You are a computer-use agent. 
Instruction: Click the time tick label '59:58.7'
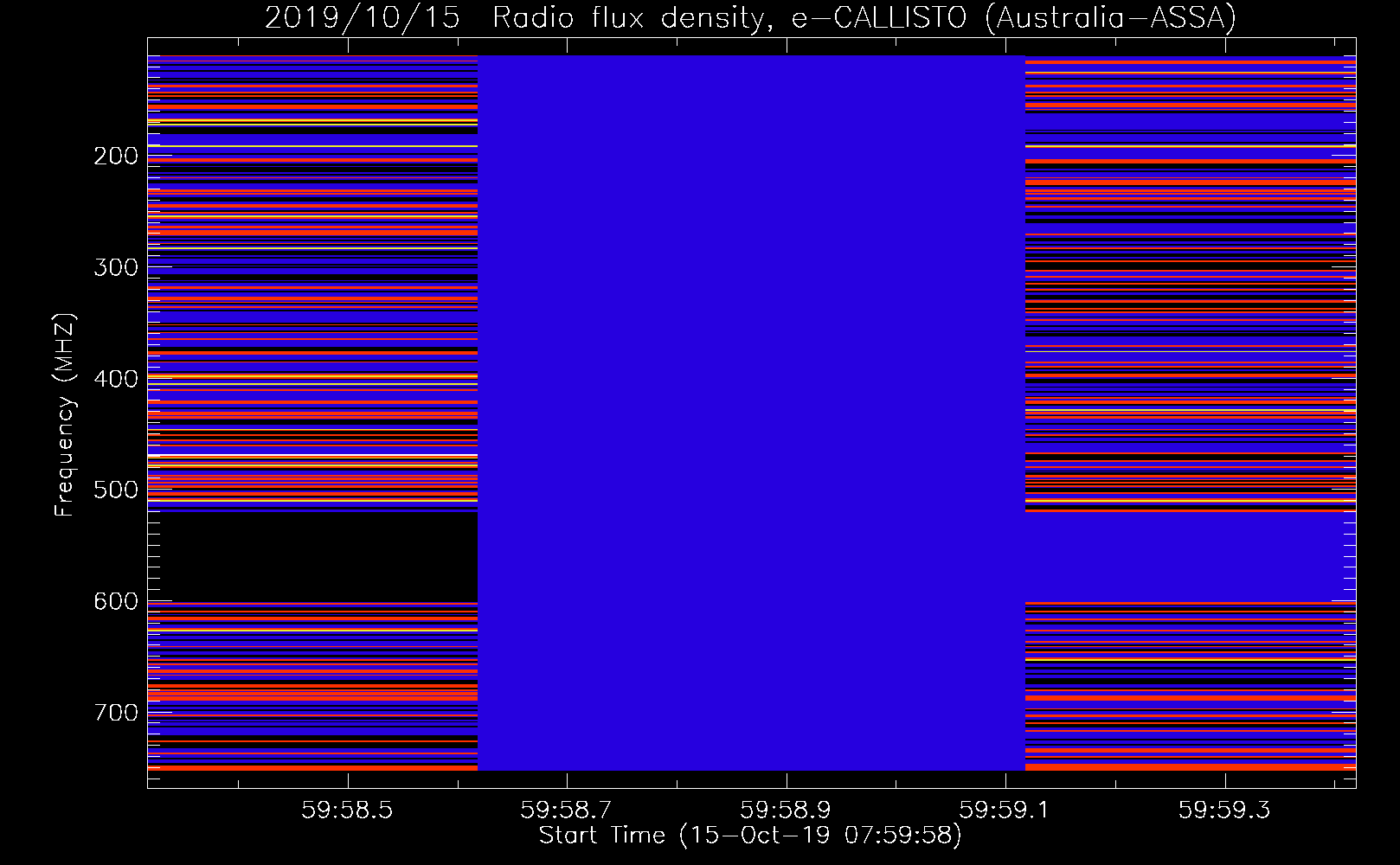(x=567, y=810)
